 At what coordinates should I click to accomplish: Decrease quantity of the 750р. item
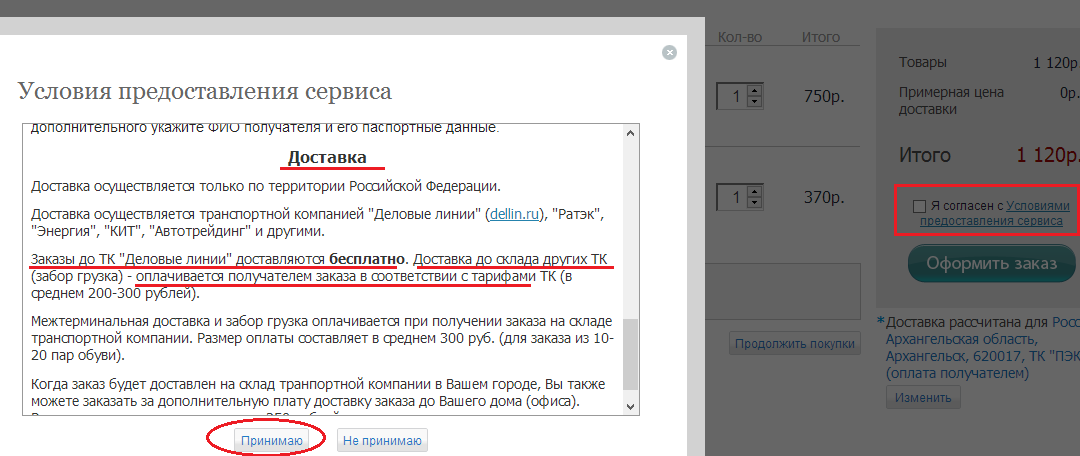756,102
